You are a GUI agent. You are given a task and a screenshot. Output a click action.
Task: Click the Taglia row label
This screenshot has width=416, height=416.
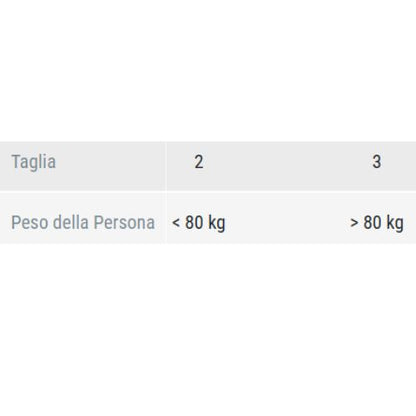[34, 162]
